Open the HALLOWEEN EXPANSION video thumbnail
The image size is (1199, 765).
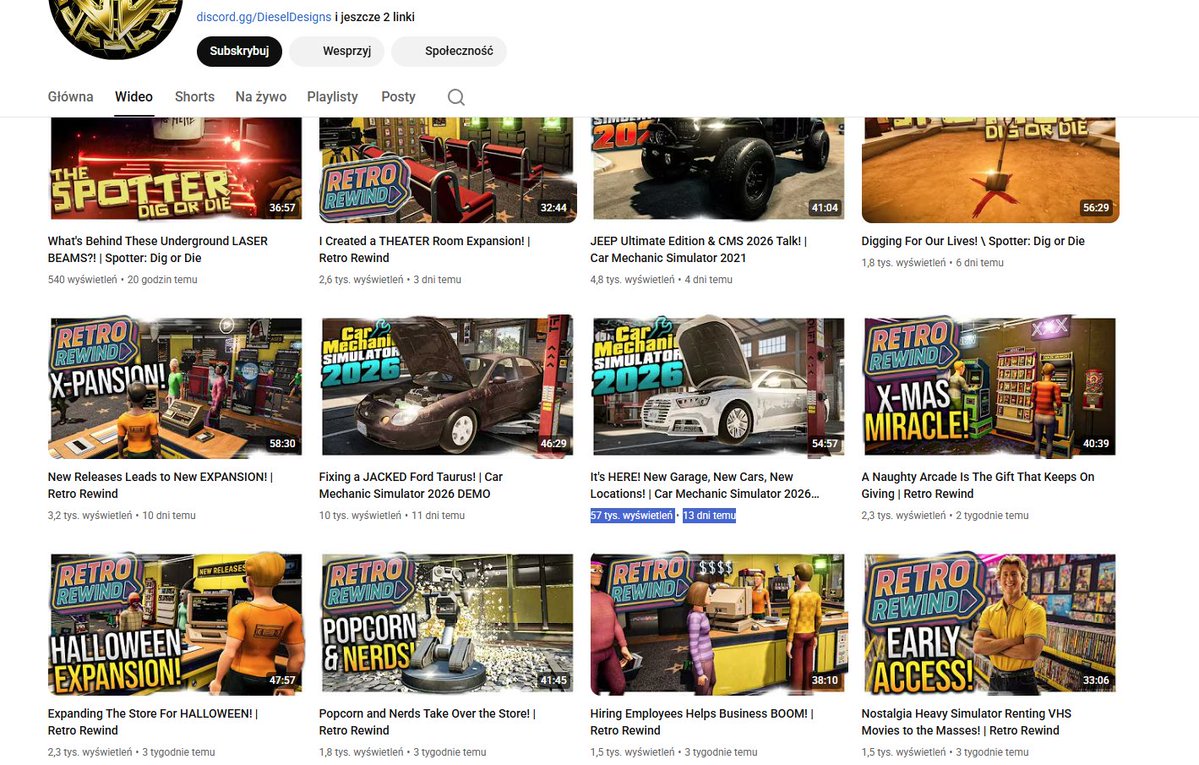pos(174,623)
